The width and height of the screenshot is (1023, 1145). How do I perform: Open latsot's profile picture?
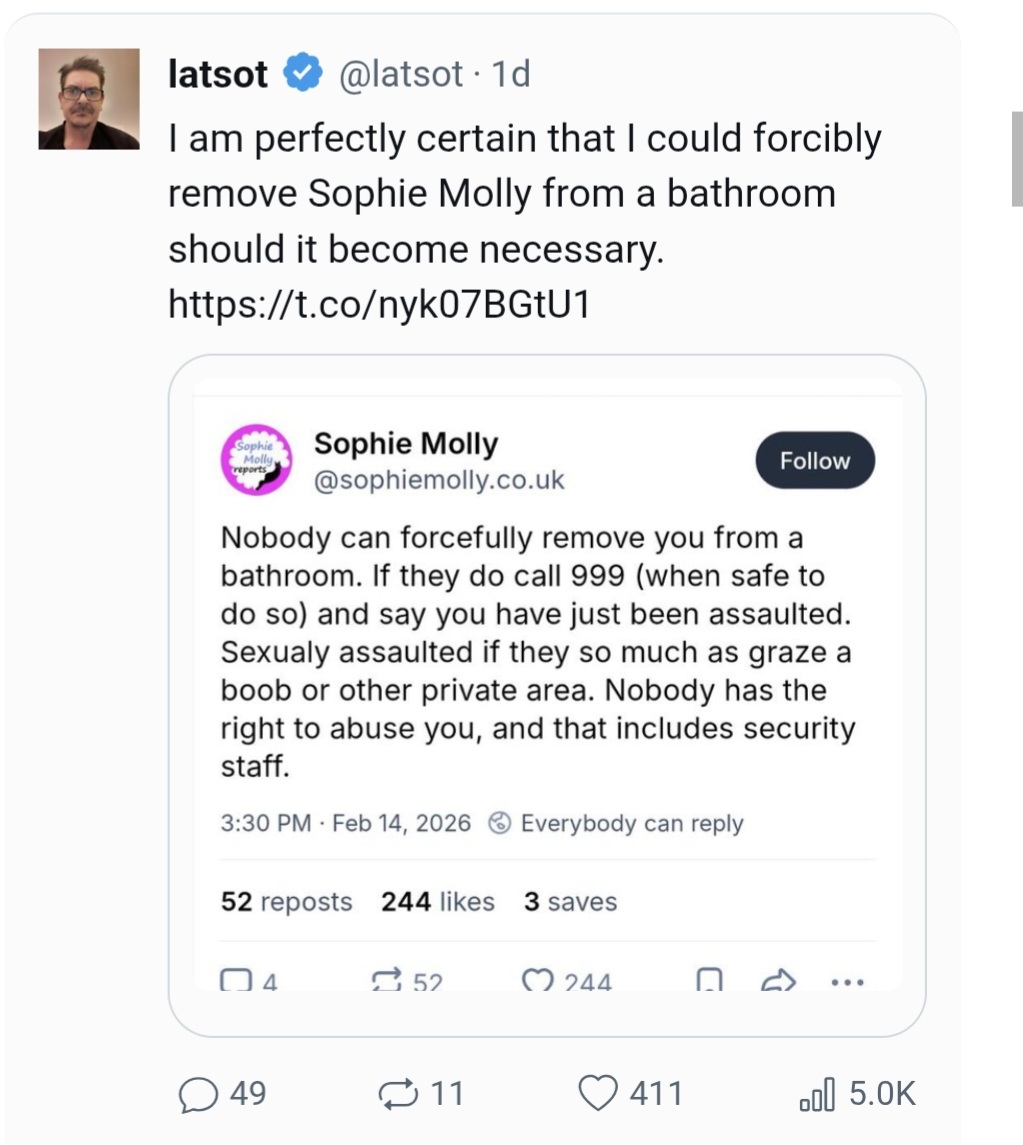89,99
